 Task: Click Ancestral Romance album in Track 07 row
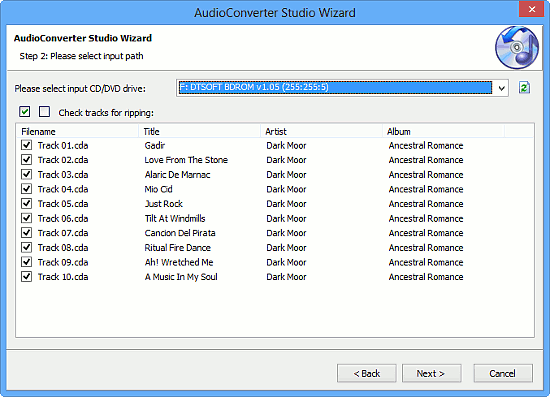coord(426,233)
